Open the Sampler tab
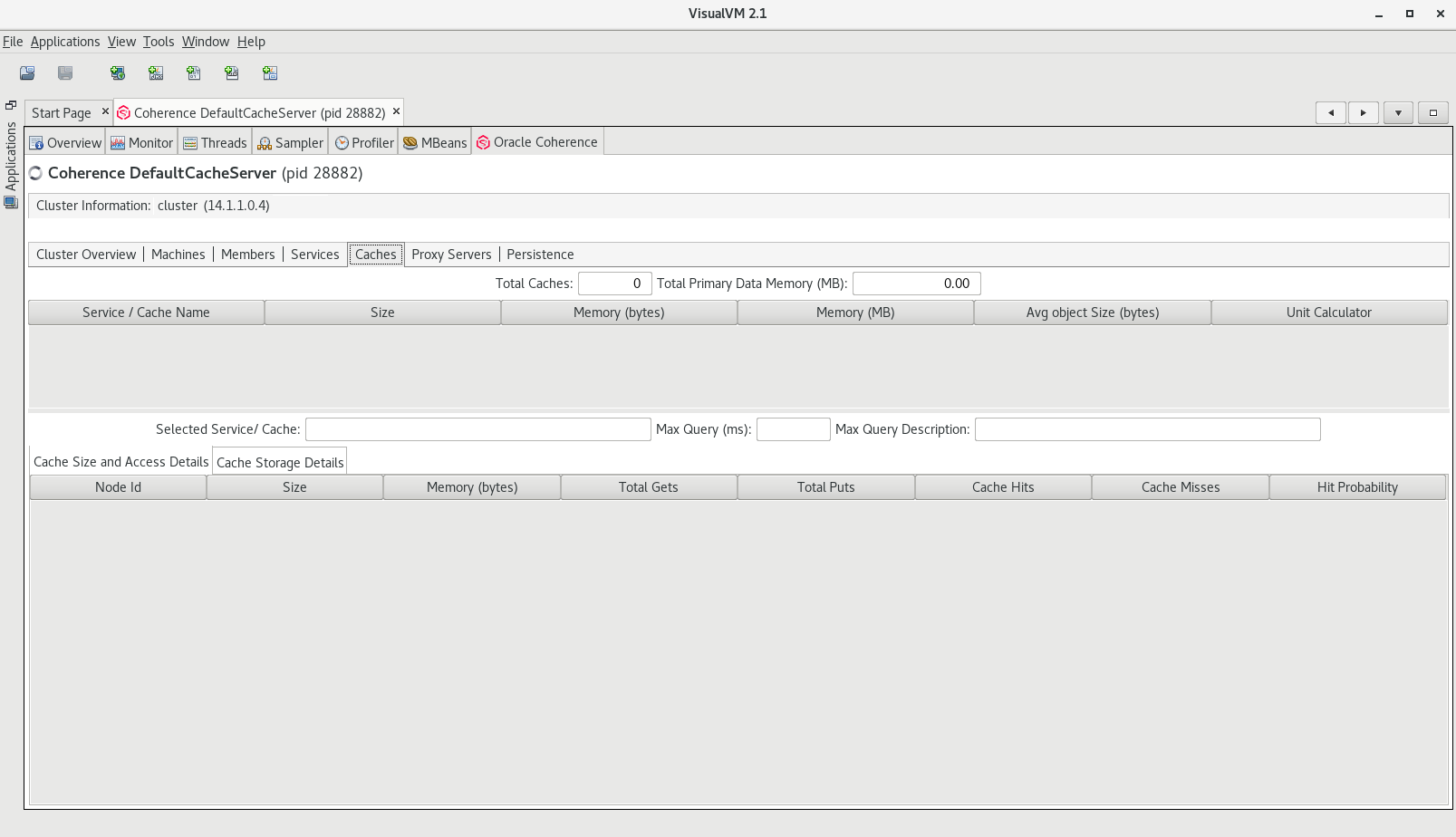Screen dimensions: 1456x837 point(291,142)
